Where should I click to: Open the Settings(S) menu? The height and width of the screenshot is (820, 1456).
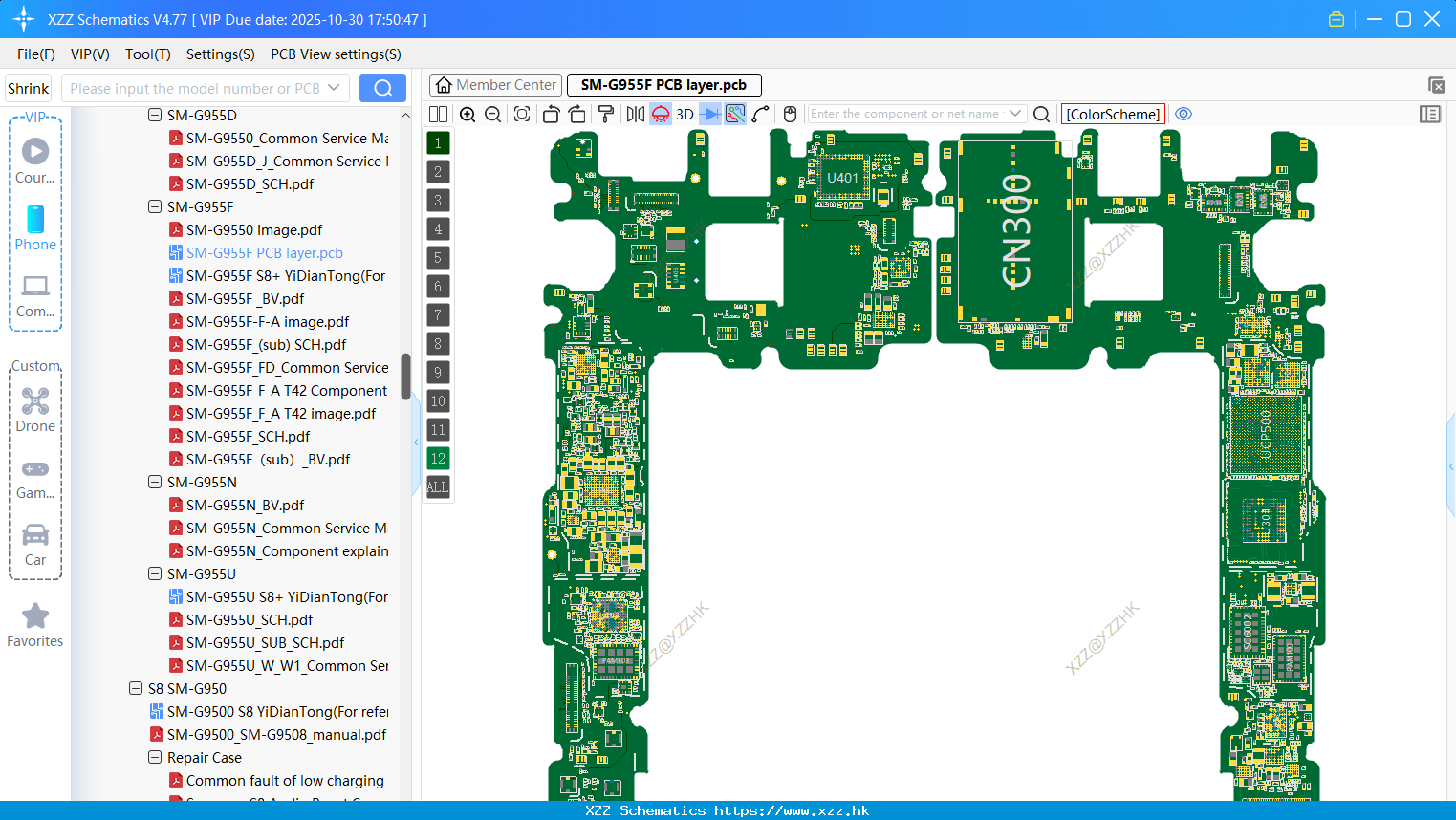click(x=221, y=54)
